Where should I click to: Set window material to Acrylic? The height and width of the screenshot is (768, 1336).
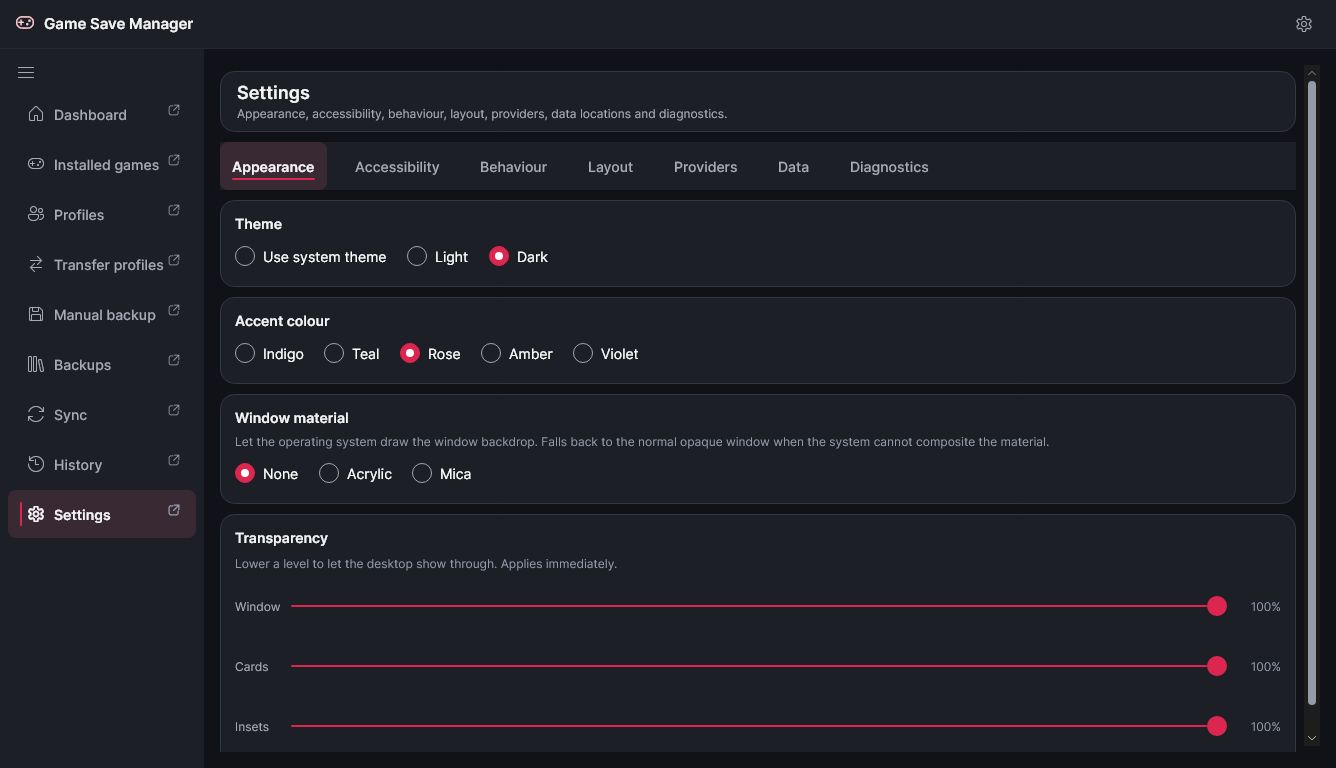(355, 474)
